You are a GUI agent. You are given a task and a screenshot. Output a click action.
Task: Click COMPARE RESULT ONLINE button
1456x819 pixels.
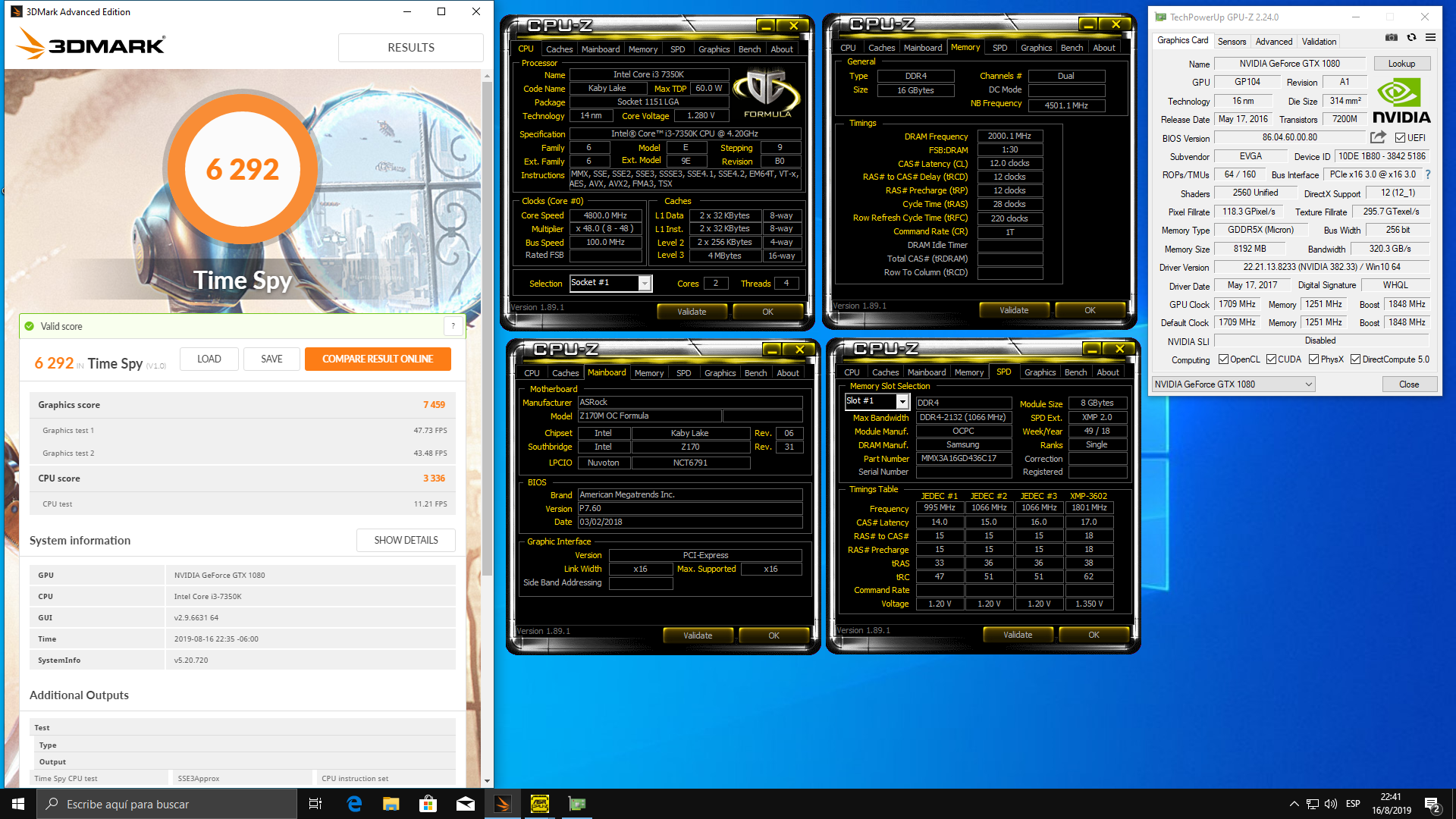378,359
